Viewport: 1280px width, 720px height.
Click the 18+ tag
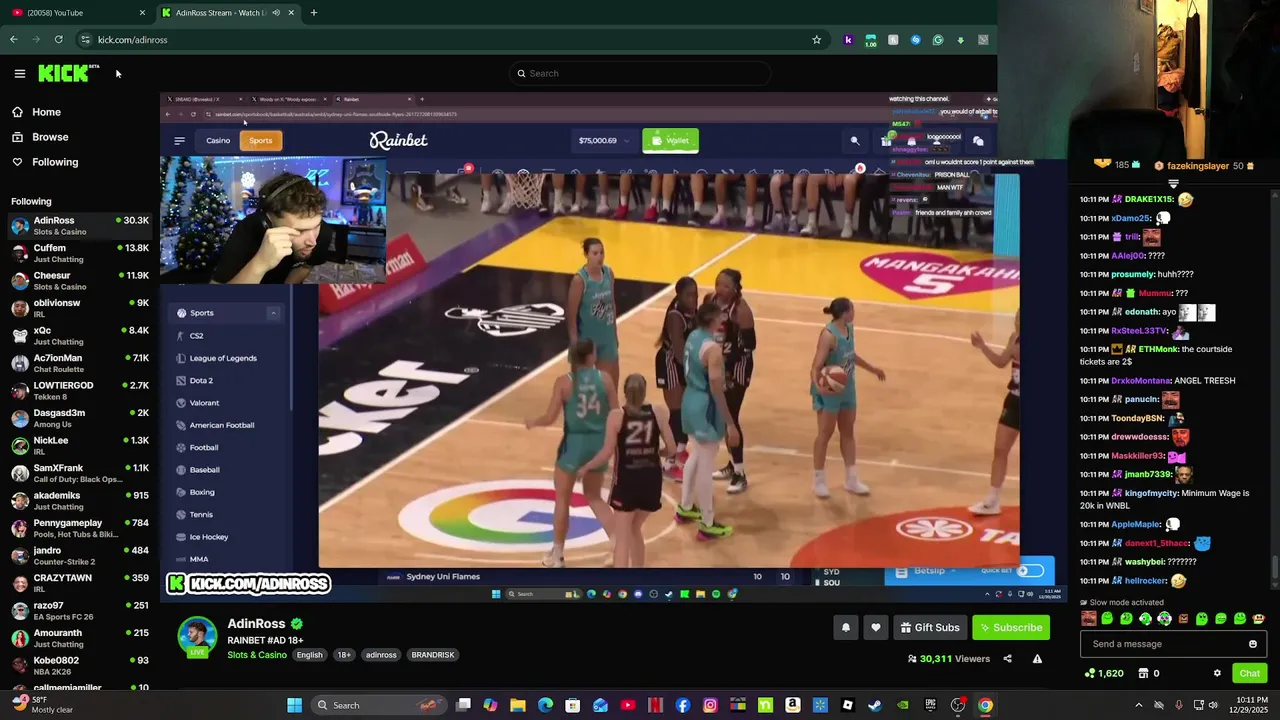click(344, 655)
